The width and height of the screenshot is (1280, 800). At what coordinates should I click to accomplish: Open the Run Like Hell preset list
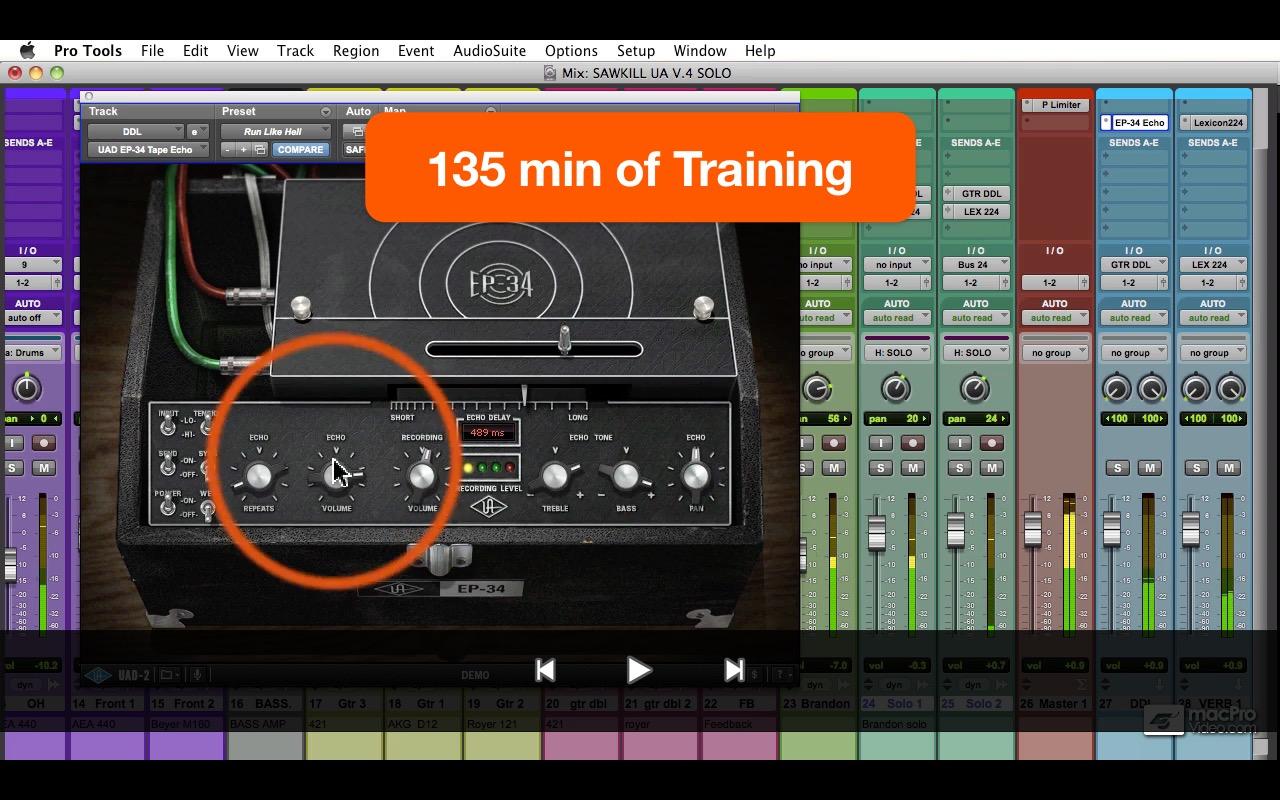[275, 131]
